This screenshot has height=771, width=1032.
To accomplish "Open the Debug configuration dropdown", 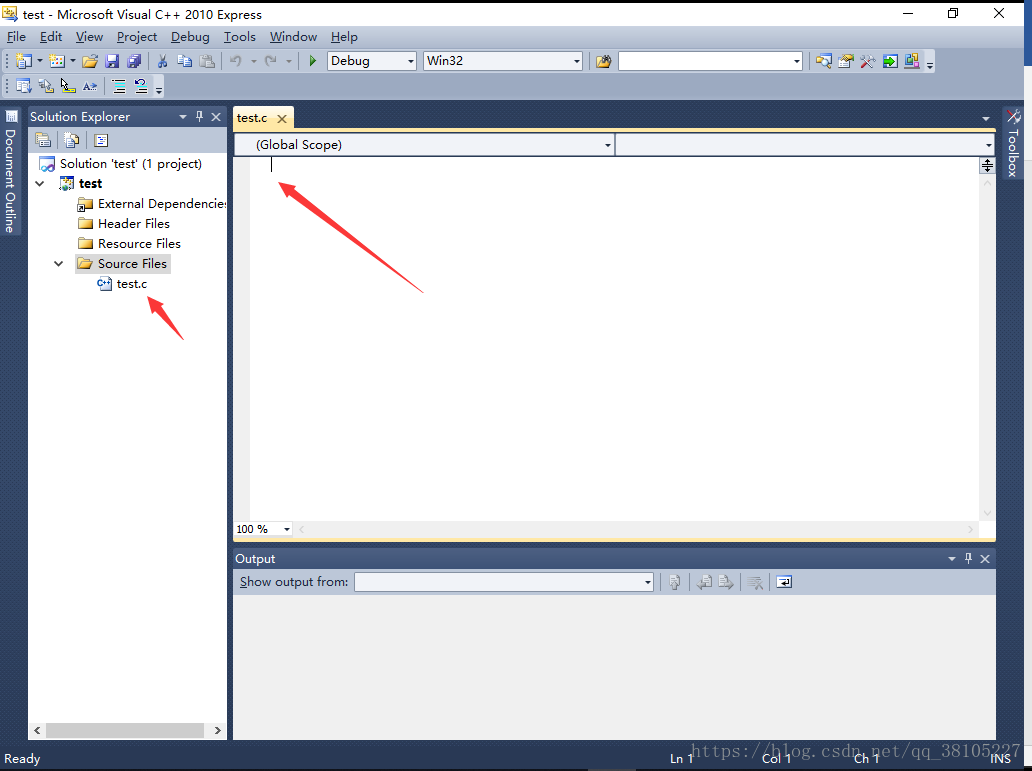I will [411, 61].
